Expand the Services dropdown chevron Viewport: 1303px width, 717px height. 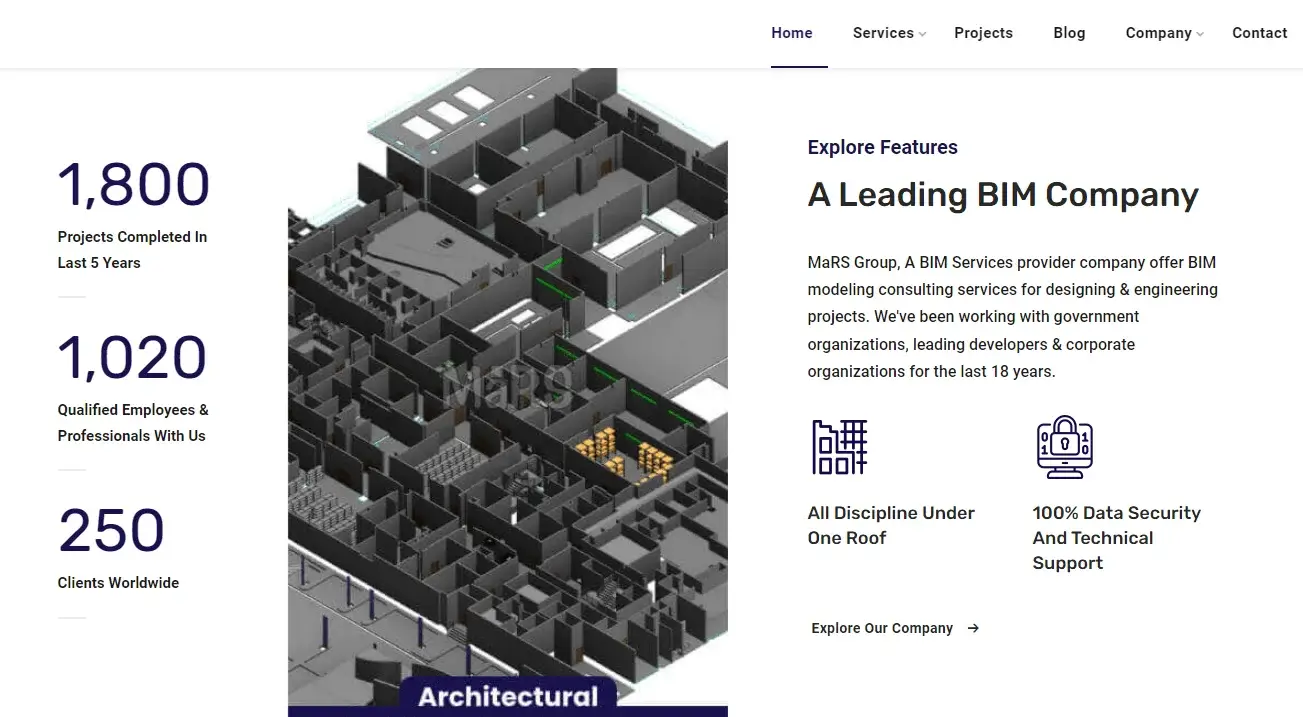pos(923,35)
